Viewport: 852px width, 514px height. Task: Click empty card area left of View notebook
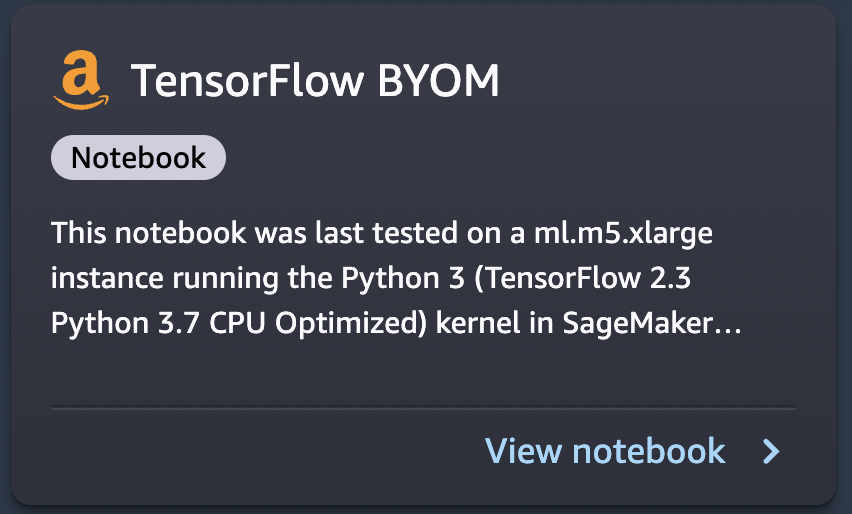pyautogui.click(x=250, y=452)
